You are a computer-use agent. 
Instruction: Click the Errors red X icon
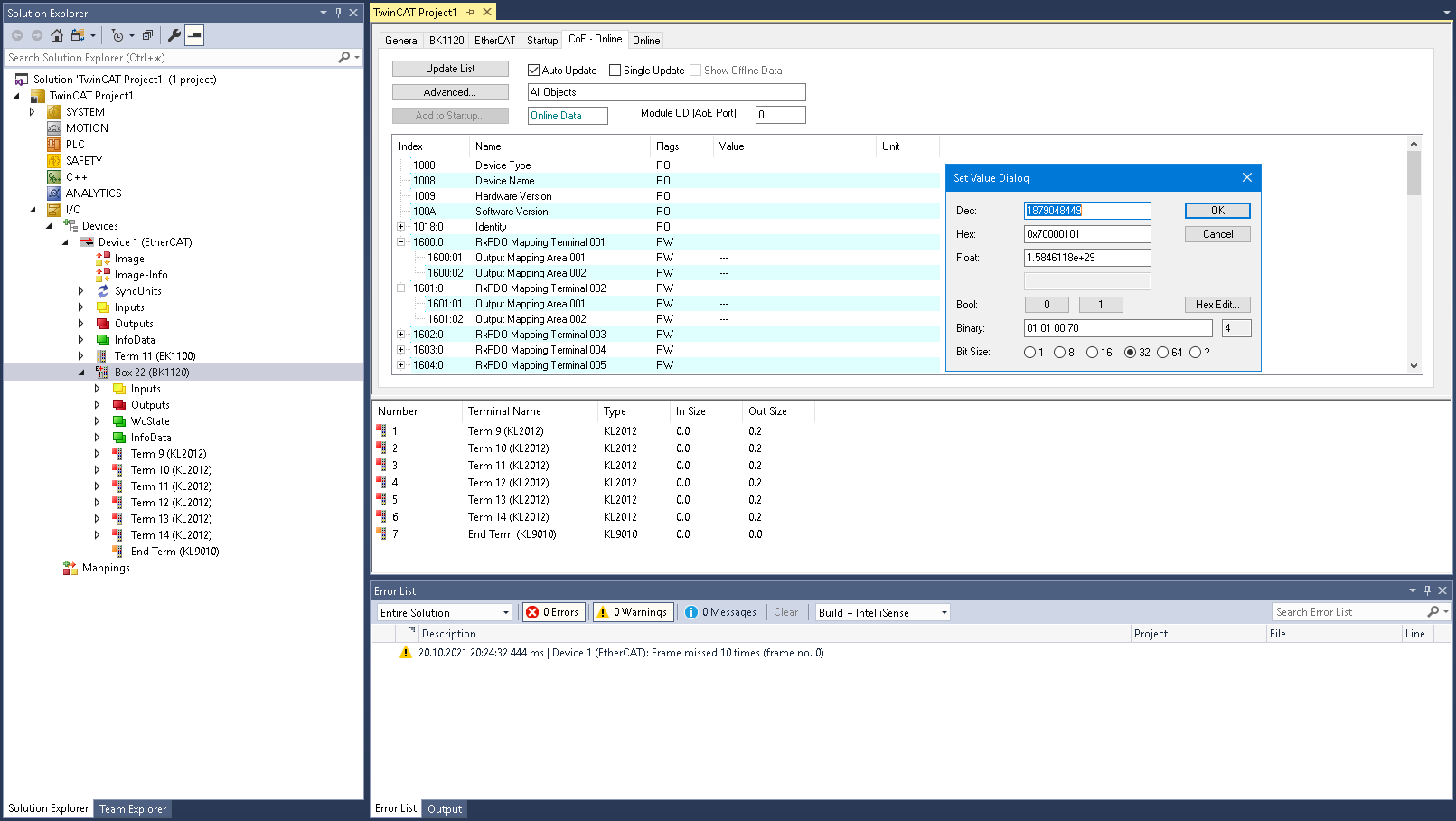tap(532, 612)
